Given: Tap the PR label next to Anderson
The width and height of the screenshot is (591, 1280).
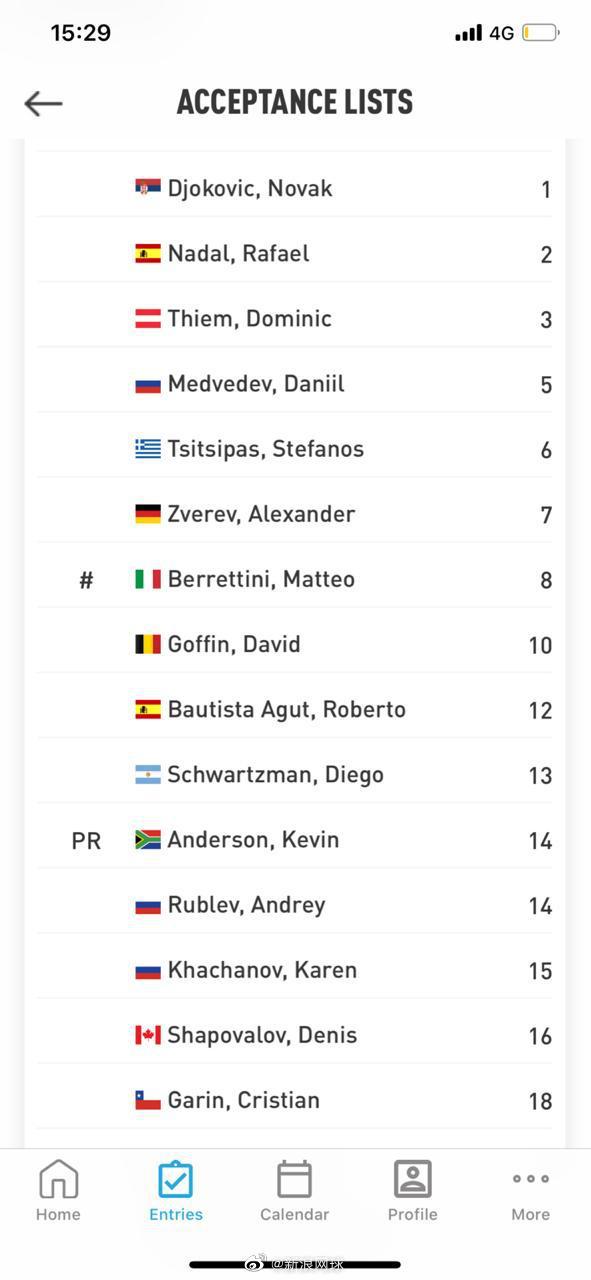Looking at the screenshot, I should [86, 841].
